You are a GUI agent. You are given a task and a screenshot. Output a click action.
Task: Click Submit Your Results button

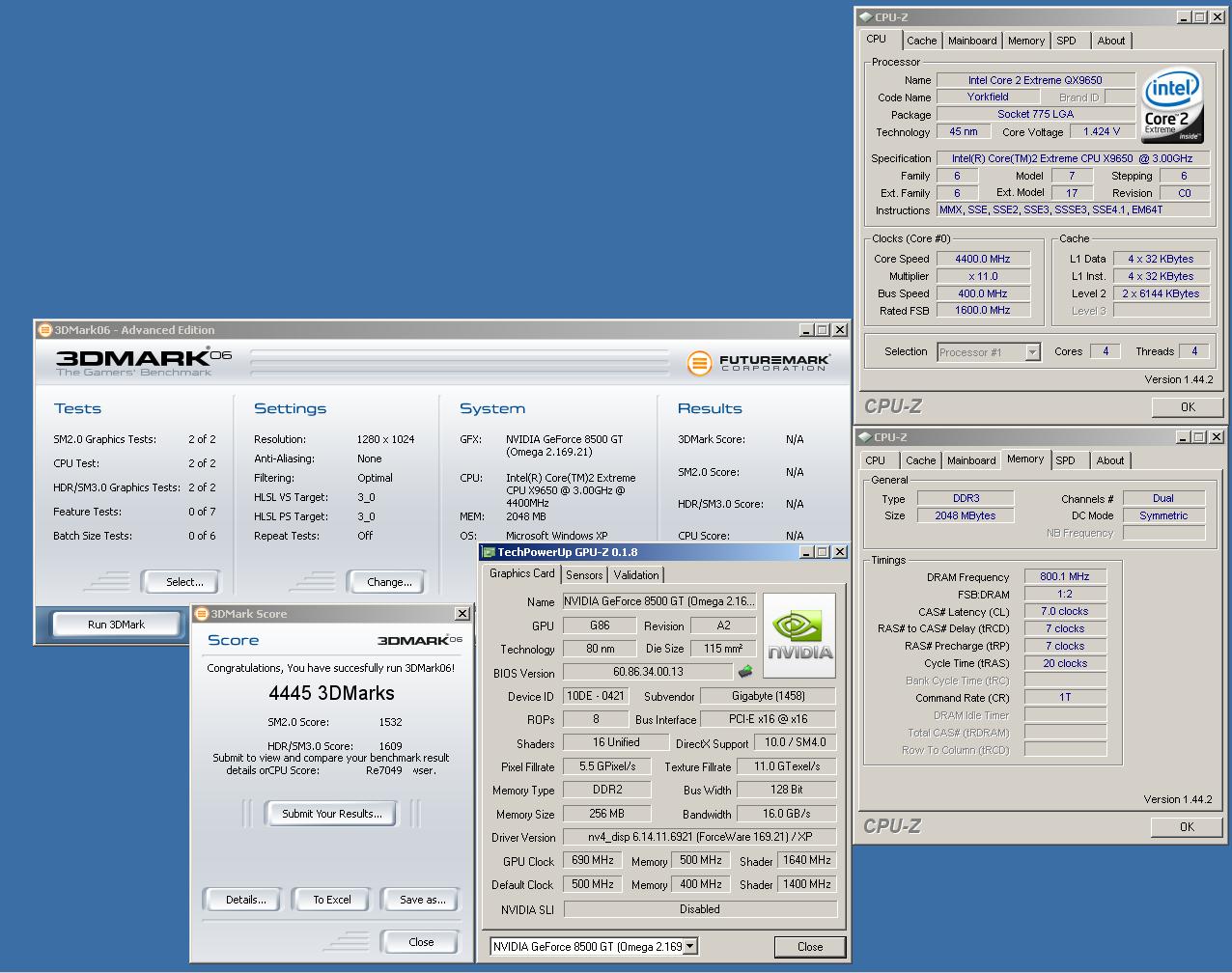click(331, 814)
